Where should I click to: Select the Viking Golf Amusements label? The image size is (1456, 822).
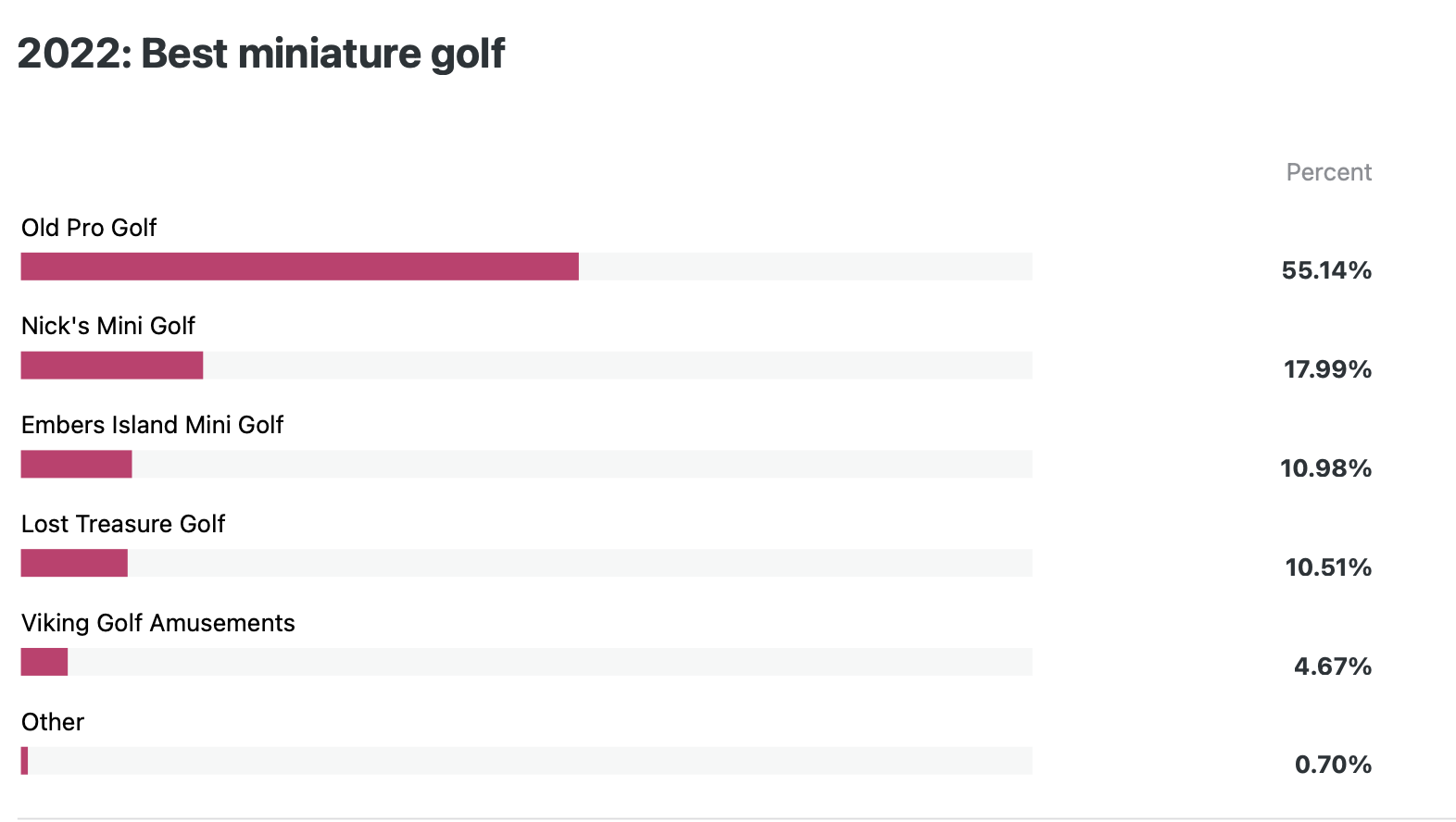point(158,623)
